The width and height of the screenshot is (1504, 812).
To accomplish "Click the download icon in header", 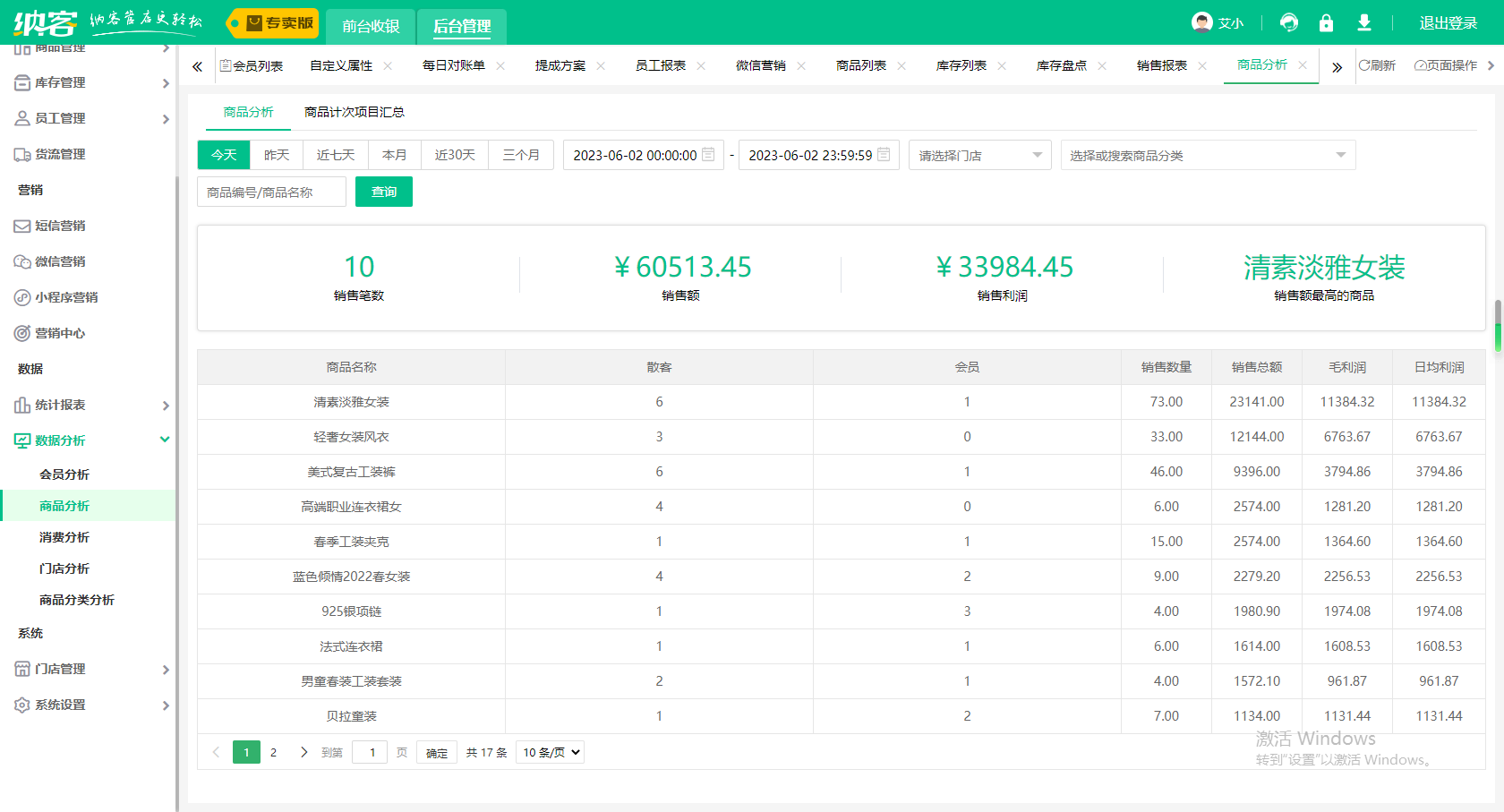I will click(x=1363, y=22).
